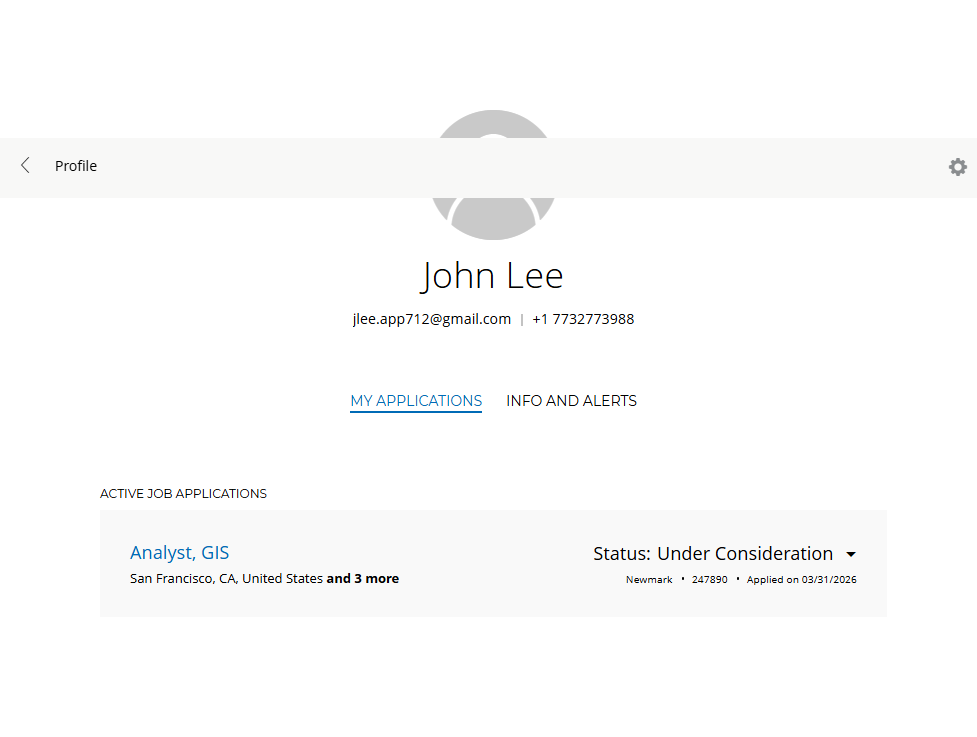
Task: Click the gray profile avatar image
Action: [x=493, y=218]
